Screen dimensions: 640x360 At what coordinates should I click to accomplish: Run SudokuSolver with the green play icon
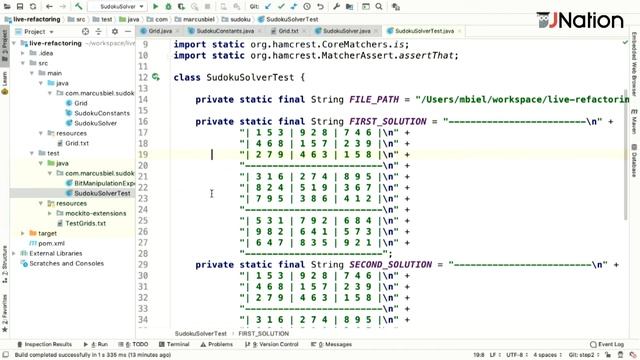(x=155, y=7)
